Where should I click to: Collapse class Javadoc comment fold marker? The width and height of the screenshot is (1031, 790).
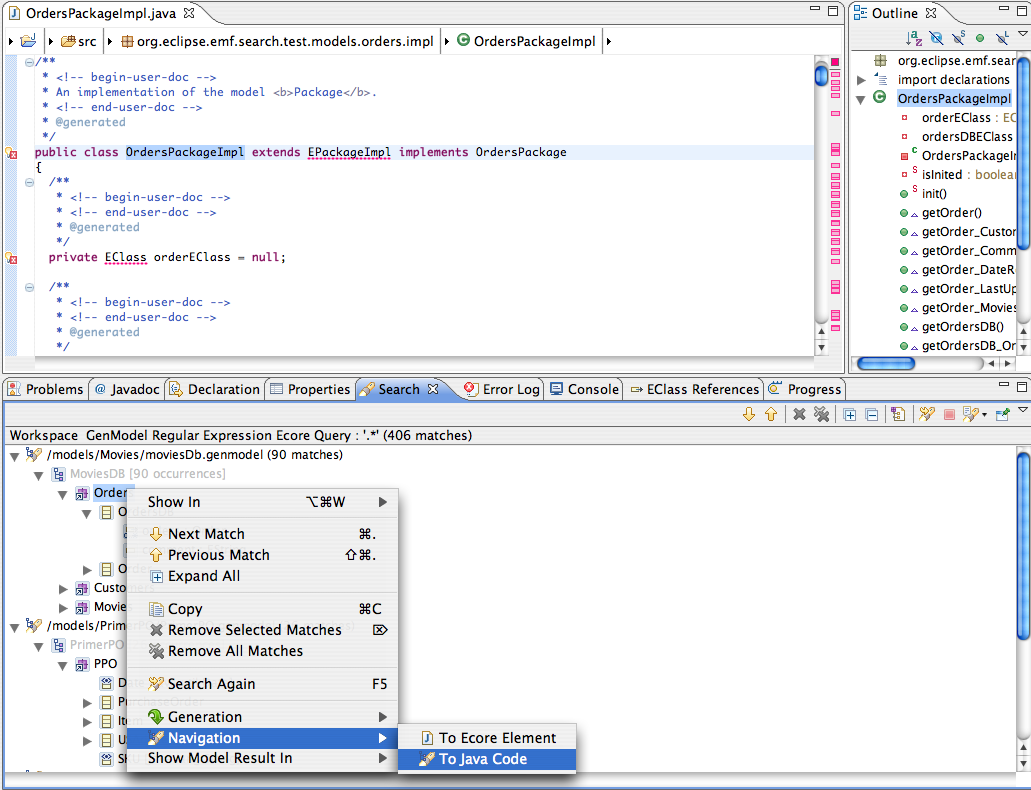[30, 62]
